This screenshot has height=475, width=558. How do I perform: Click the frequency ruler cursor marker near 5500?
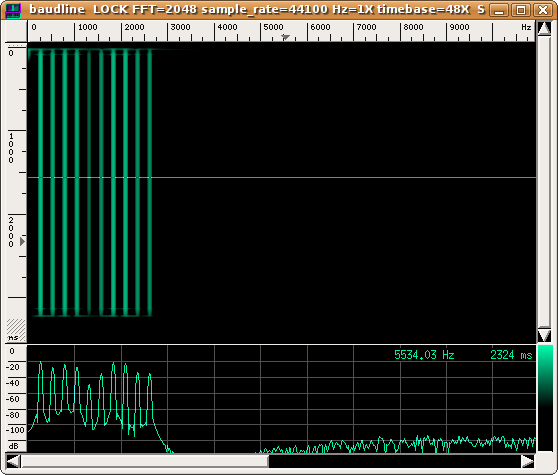pos(285,37)
